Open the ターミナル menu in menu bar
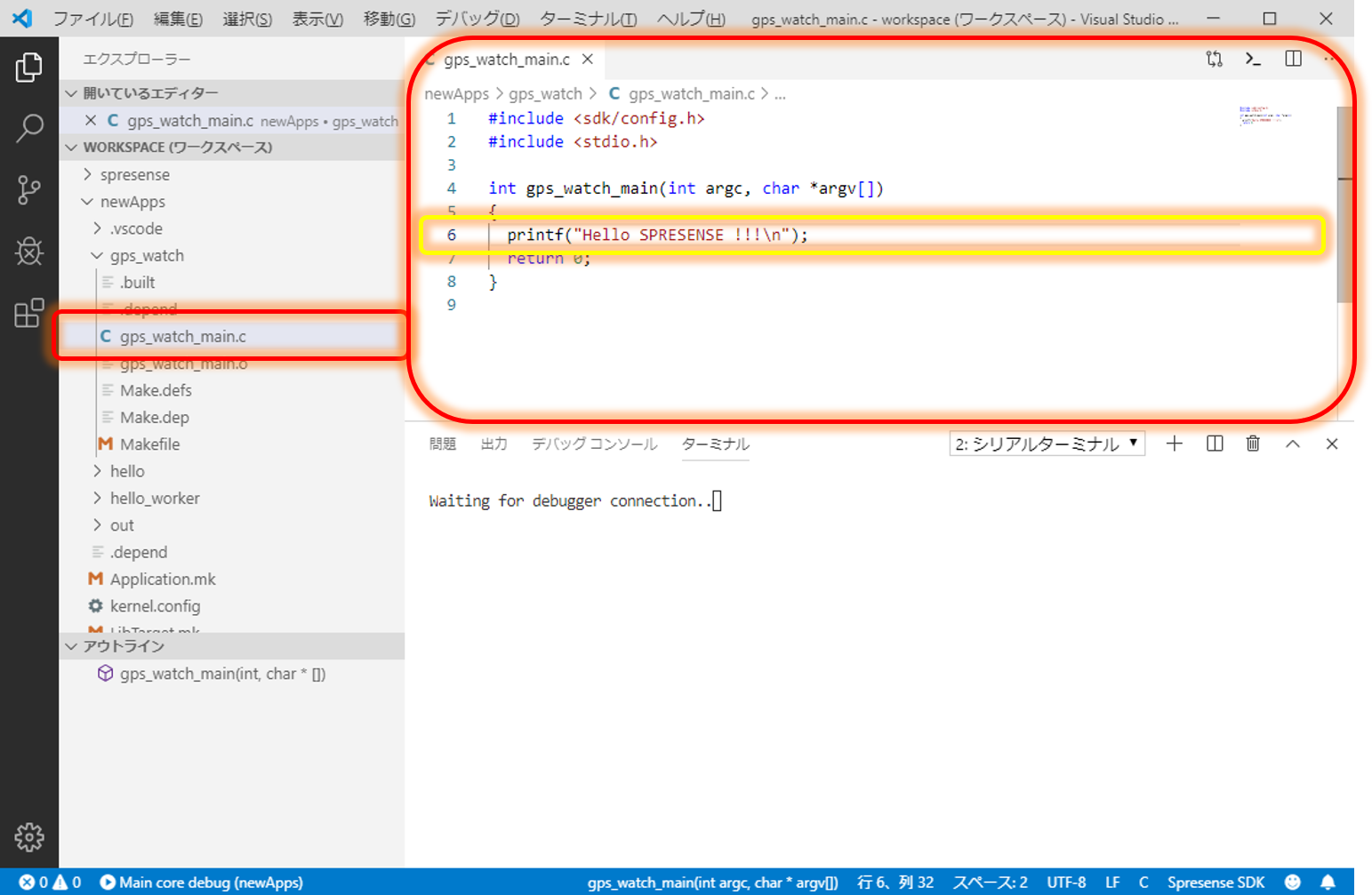 pos(588,19)
